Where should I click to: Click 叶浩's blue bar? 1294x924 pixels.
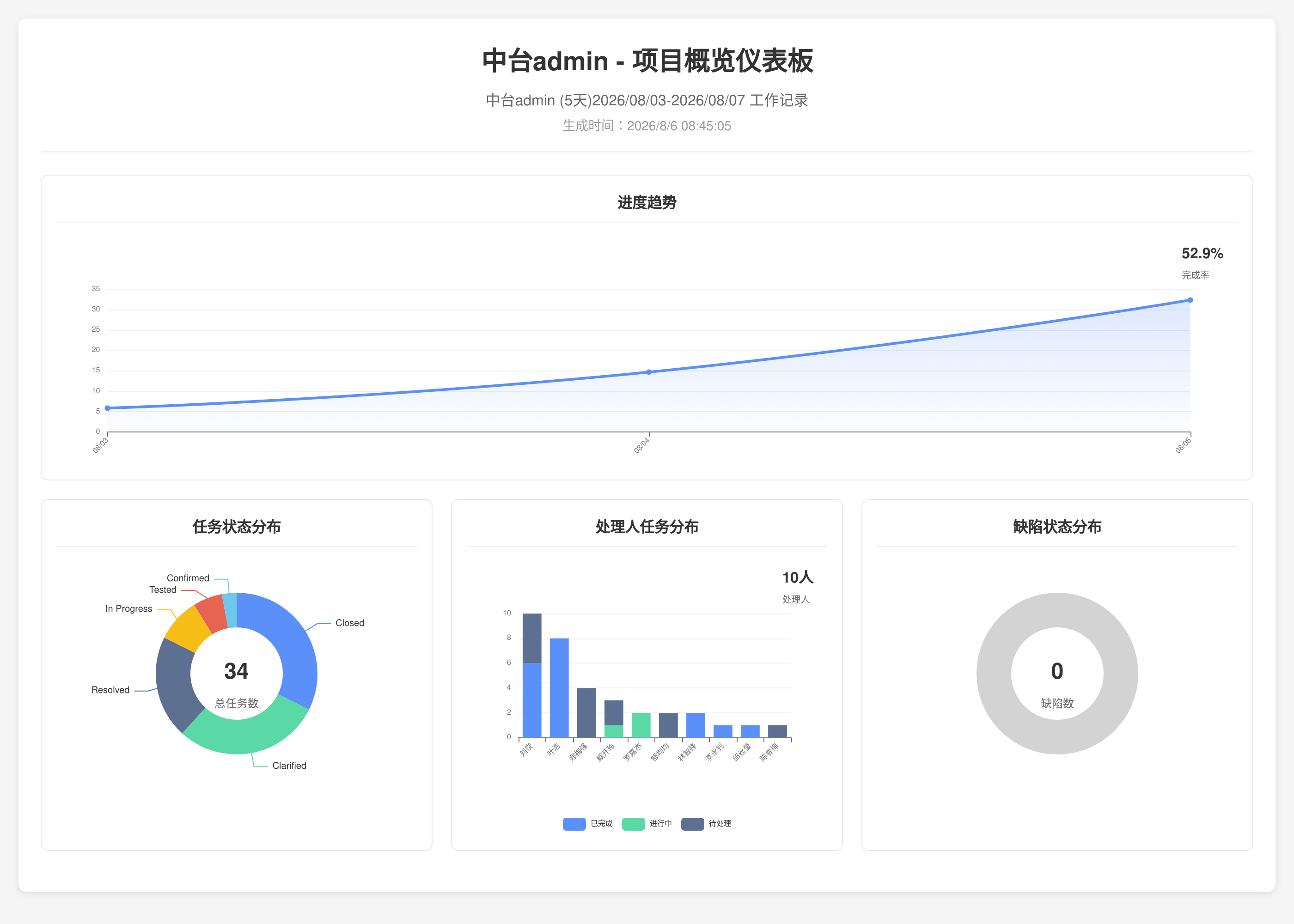tap(559, 688)
